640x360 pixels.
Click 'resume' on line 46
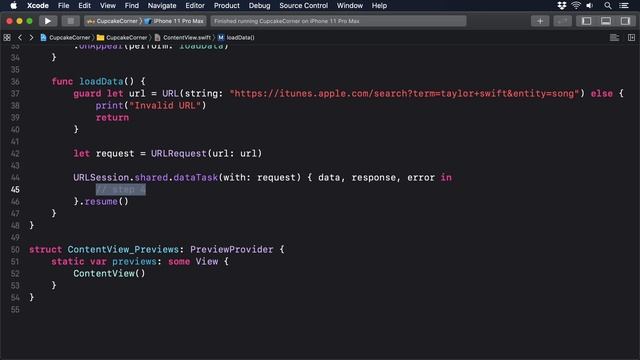click(101, 202)
